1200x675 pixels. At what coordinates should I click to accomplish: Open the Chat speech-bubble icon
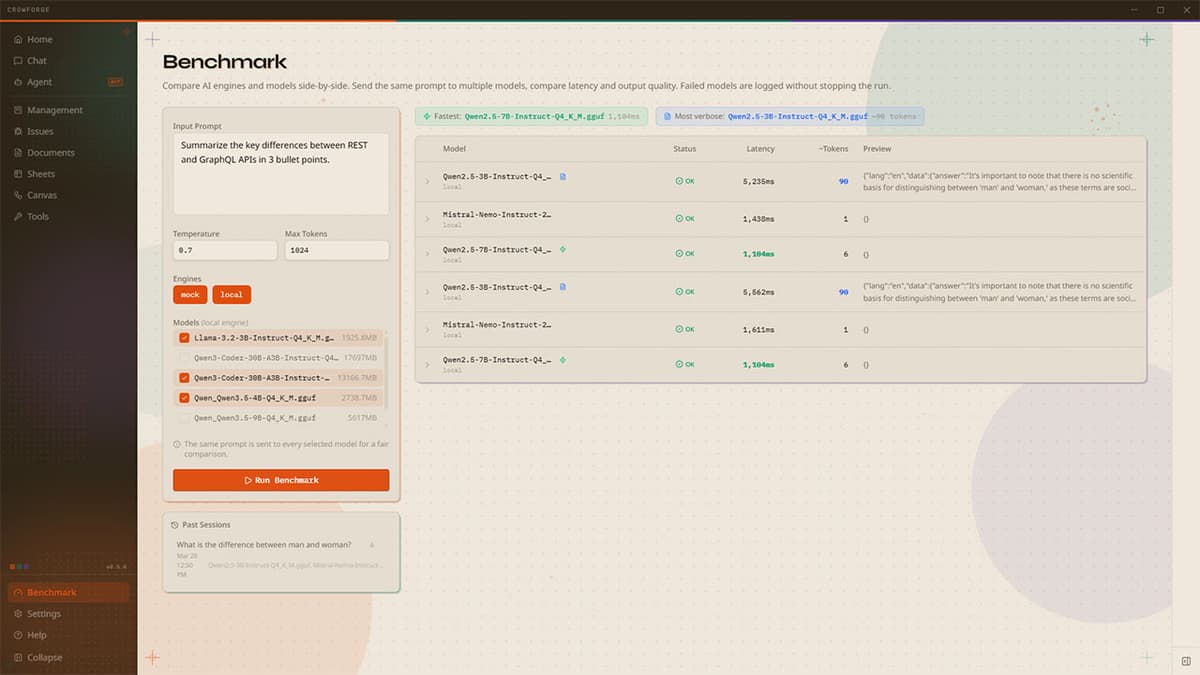tap(18, 61)
